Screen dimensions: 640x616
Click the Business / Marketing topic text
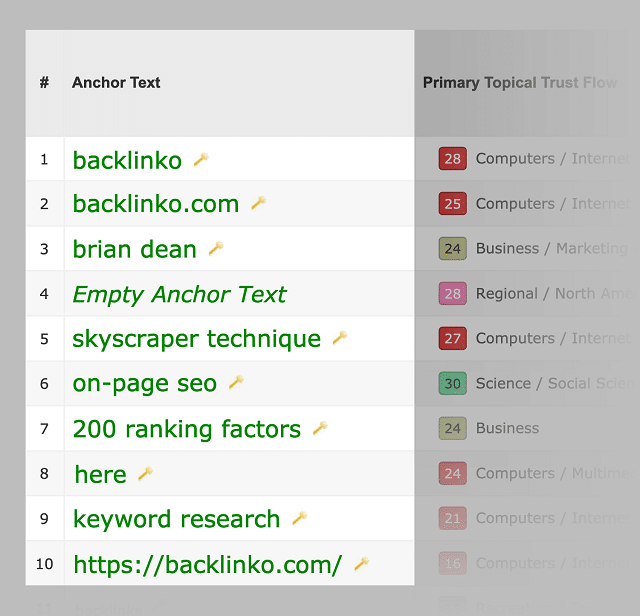pyautogui.click(x=551, y=248)
